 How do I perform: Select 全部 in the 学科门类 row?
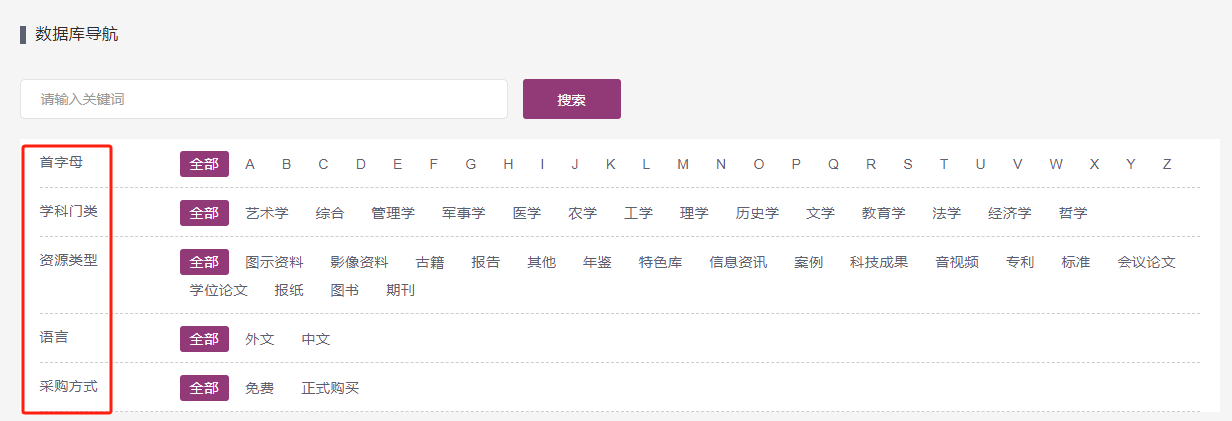tap(204, 213)
